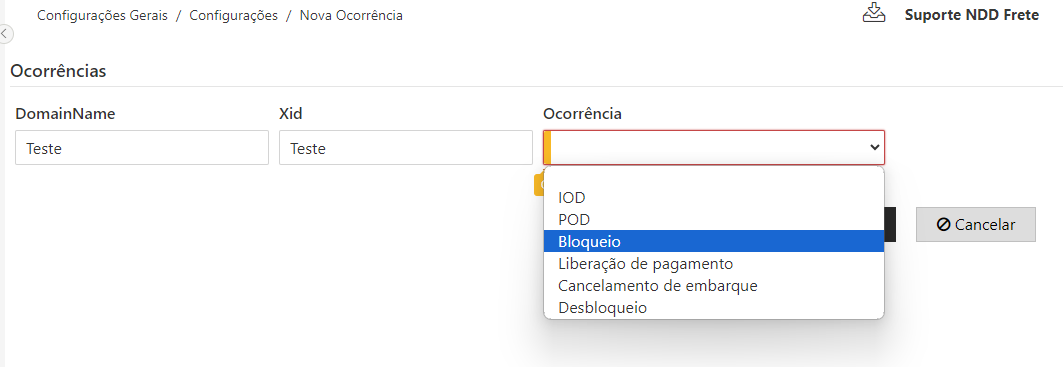Viewport: 1063px width, 367px height.
Task: Go to Configurações Gerais breadcrumb
Action: pos(102,15)
